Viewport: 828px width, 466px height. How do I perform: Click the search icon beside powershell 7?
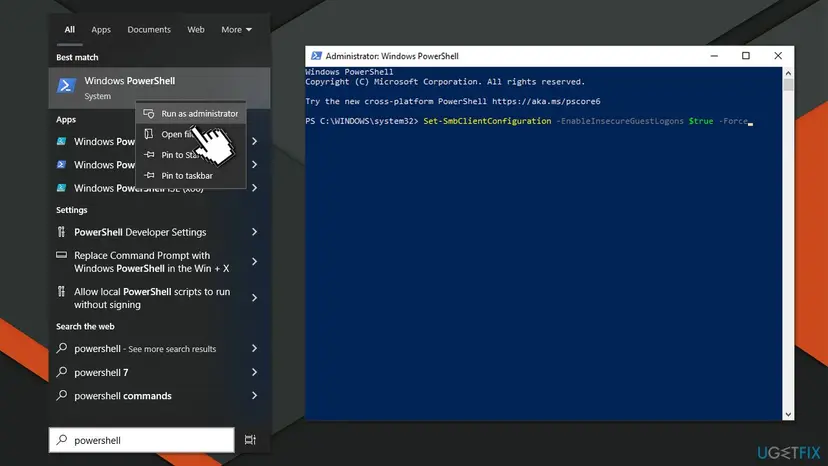click(62, 371)
